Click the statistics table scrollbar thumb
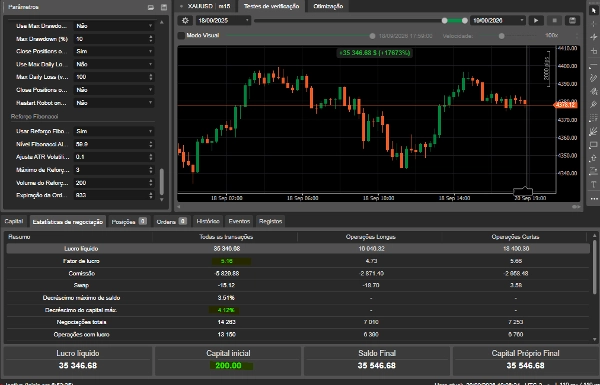The height and width of the screenshot is (385, 600). (594, 267)
